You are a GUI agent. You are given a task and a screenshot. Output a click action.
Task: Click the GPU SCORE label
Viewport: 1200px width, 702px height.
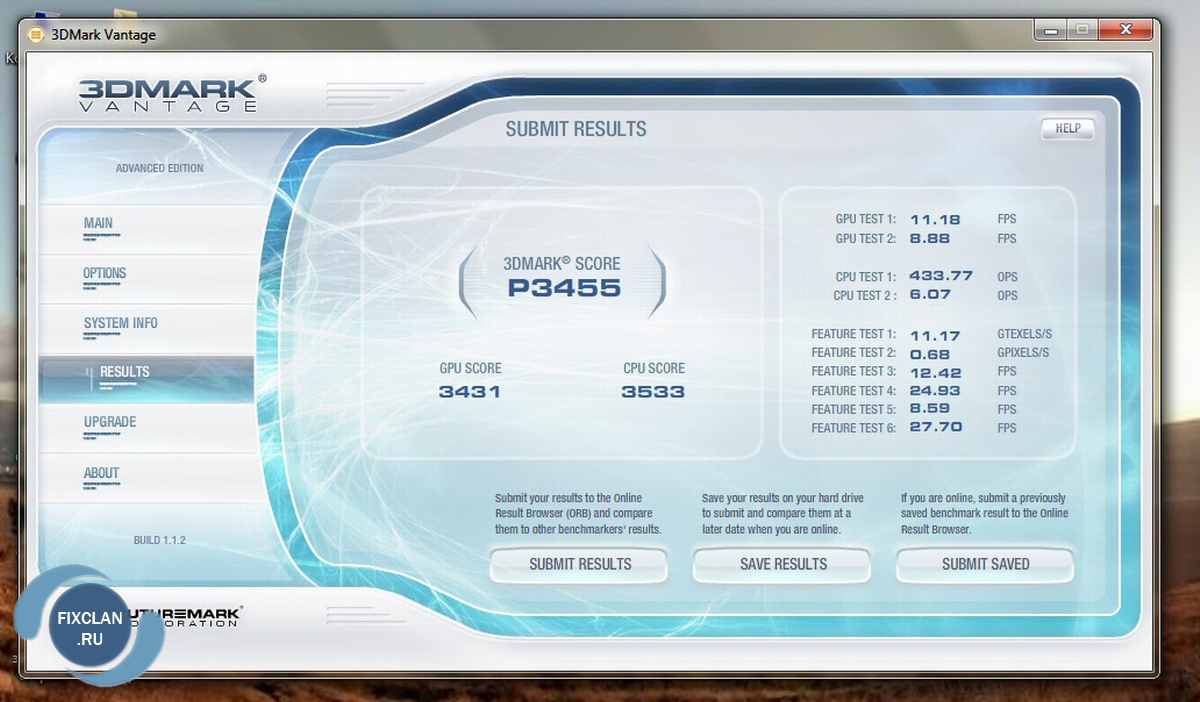pyautogui.click(x=470, y=369)
